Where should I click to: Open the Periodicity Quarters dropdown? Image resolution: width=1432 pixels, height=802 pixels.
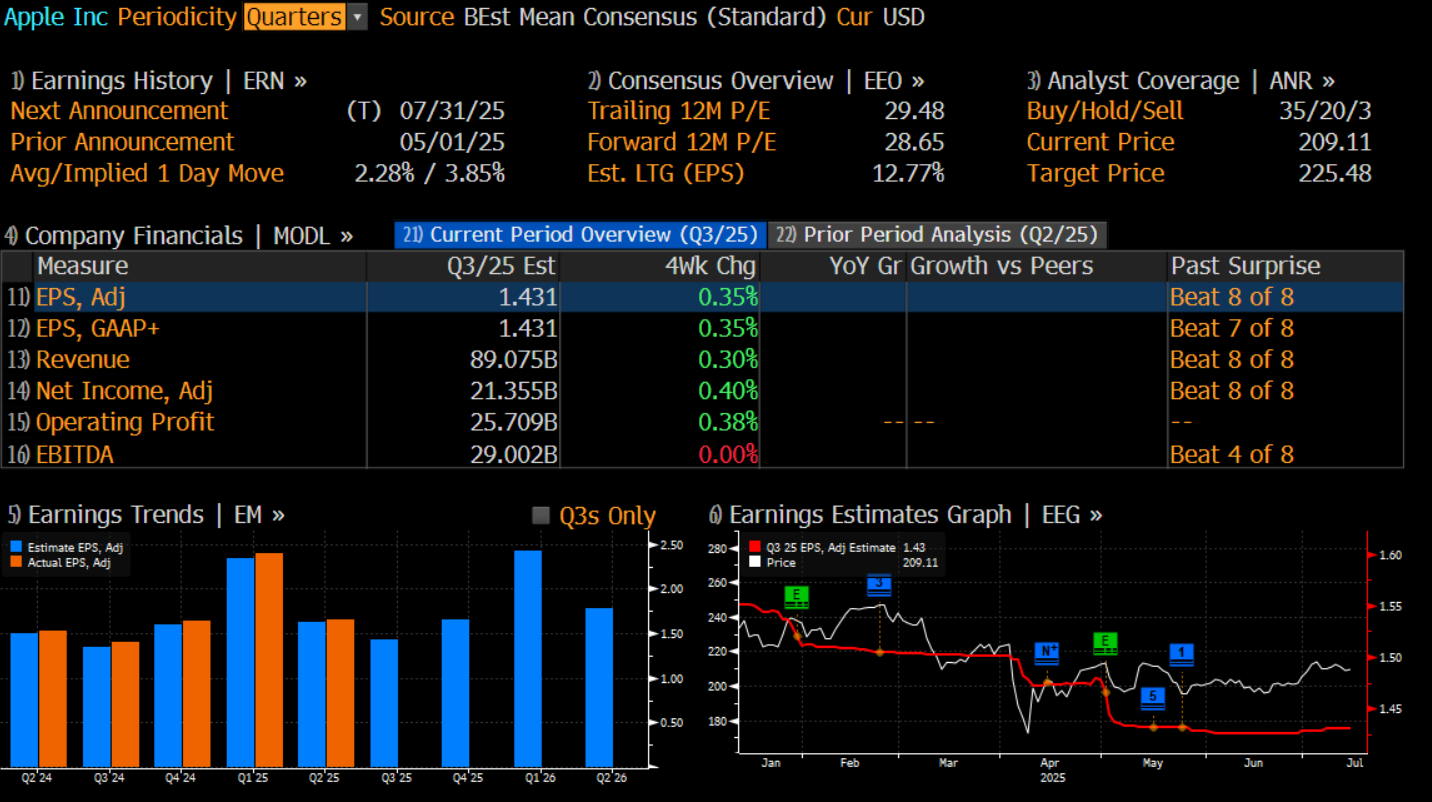[305, 17]
